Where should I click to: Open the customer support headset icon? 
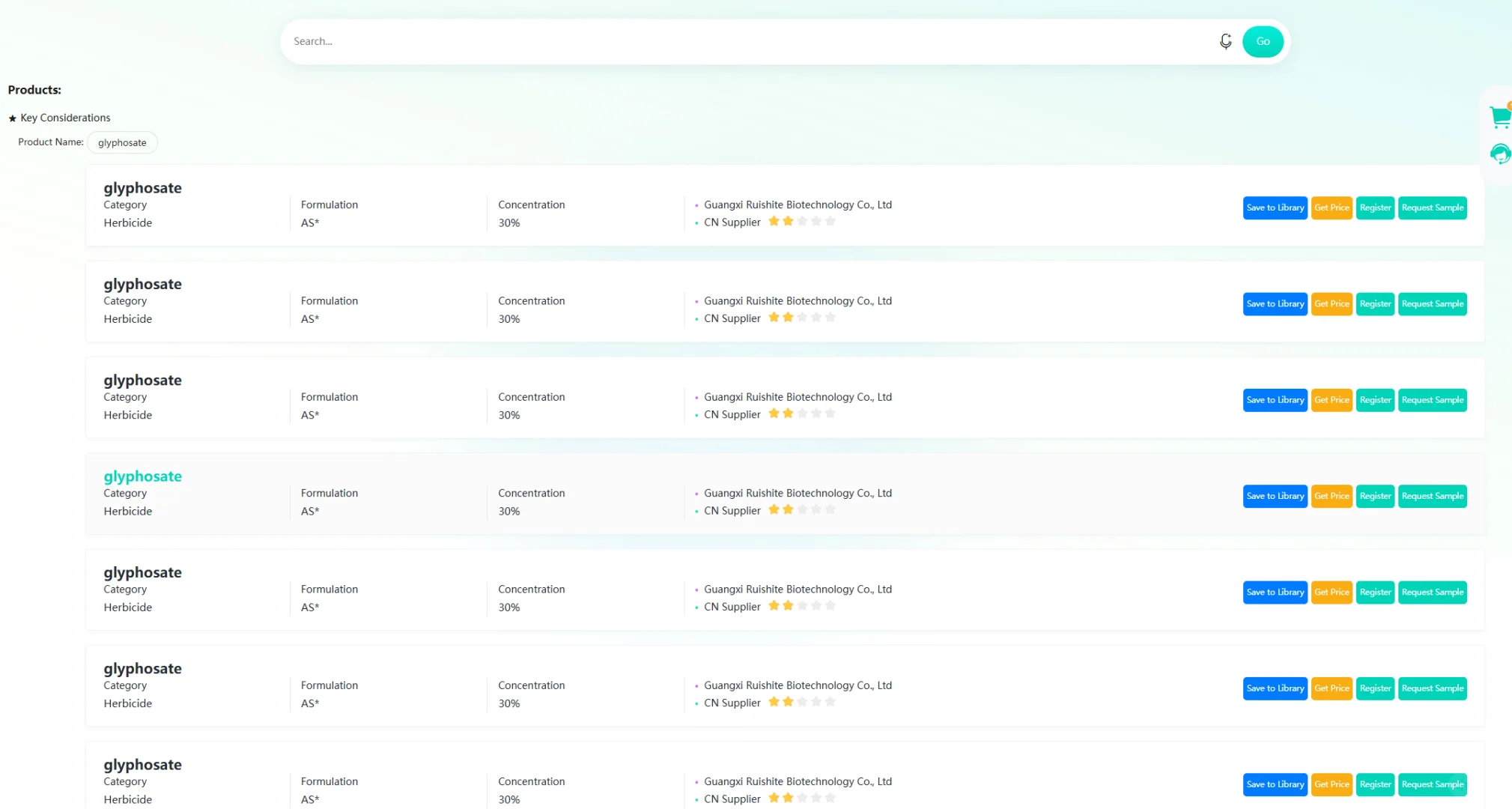pyautogui.click(x=1500, y=154)
